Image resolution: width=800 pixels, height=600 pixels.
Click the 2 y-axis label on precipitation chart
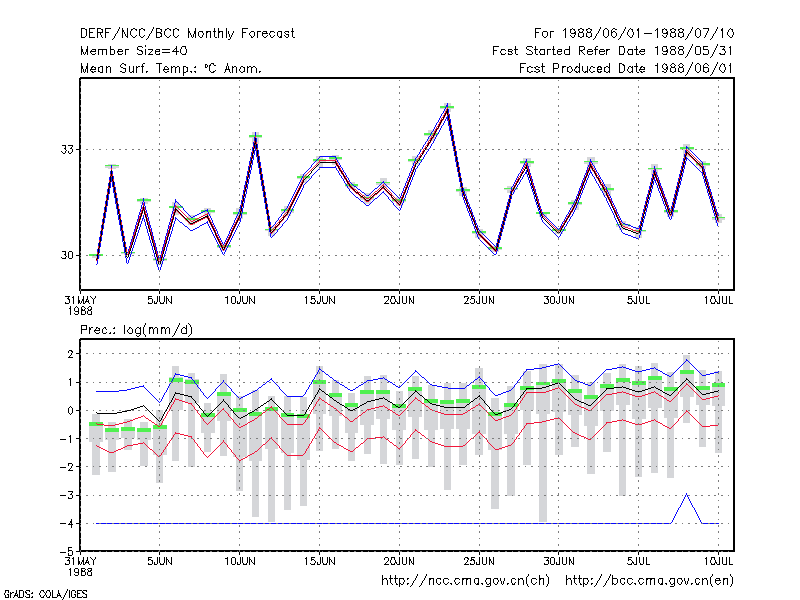click(x=70, y=354)
